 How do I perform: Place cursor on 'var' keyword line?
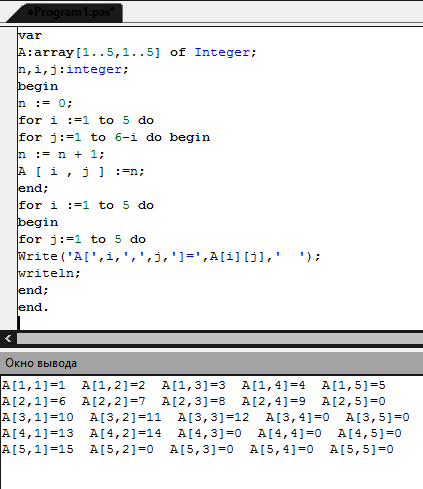[30, 35]
